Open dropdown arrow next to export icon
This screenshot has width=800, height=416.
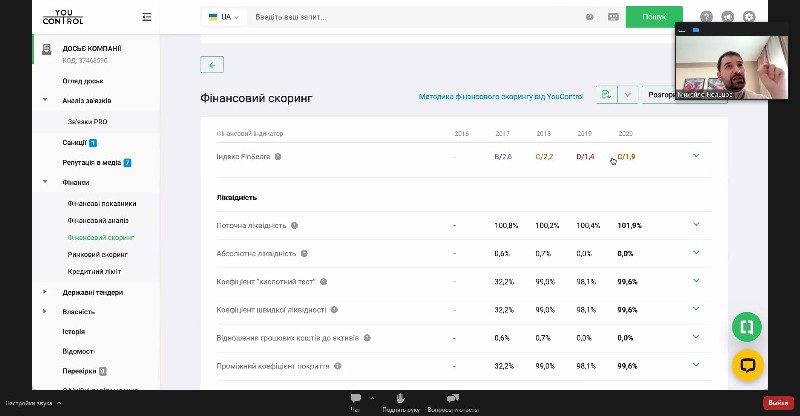[628, 95]
